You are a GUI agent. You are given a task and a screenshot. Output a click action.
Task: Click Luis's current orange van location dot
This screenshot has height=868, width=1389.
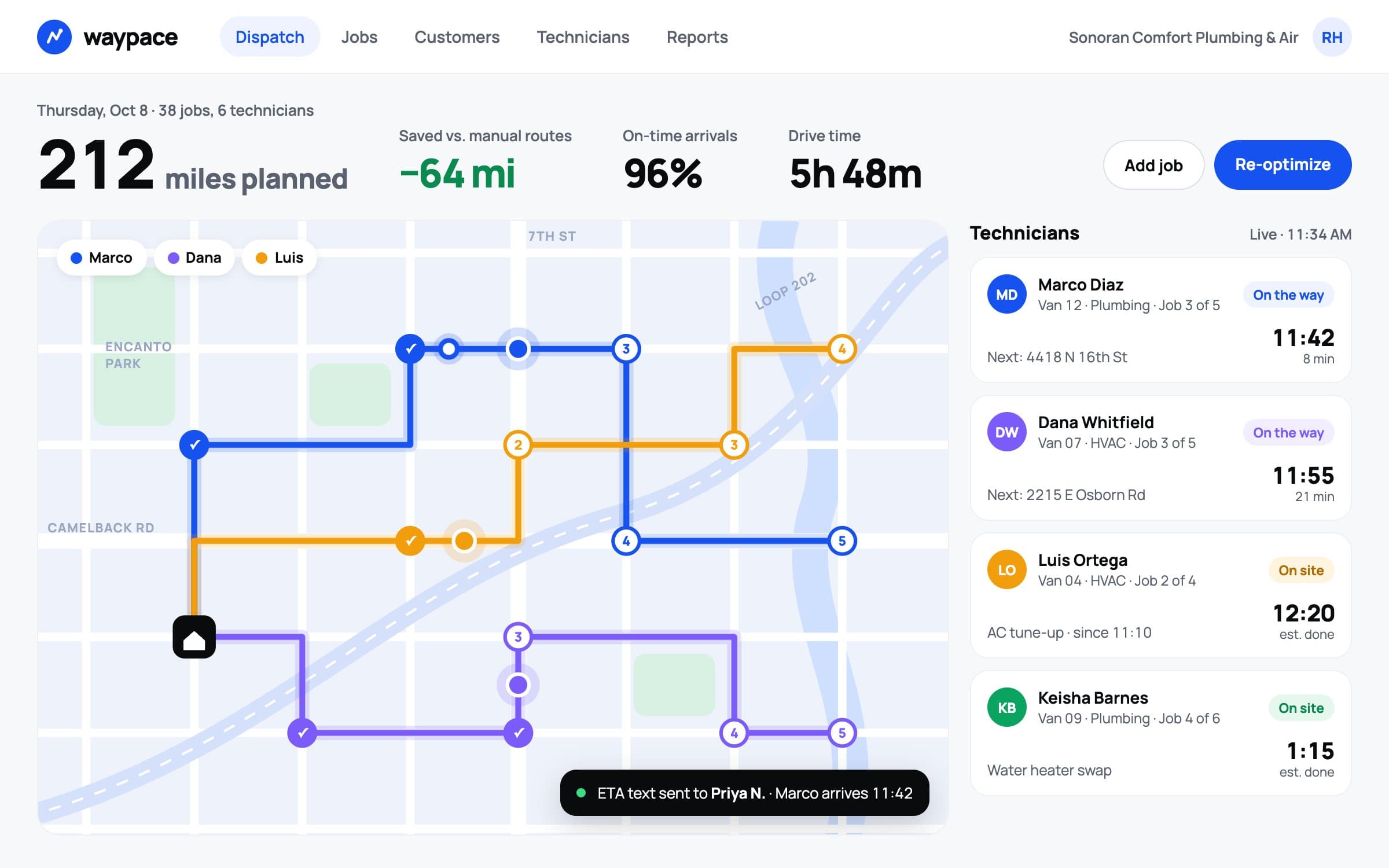click(x=464, y=541)
